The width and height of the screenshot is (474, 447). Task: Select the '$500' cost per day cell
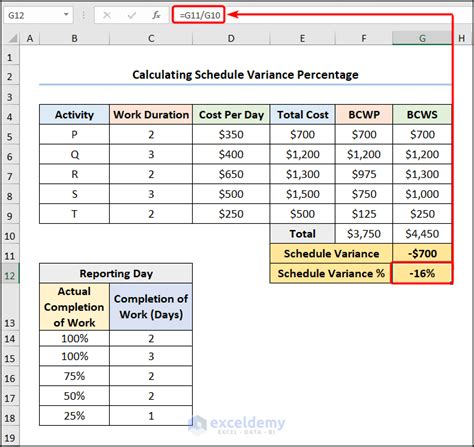pos(231,194)
